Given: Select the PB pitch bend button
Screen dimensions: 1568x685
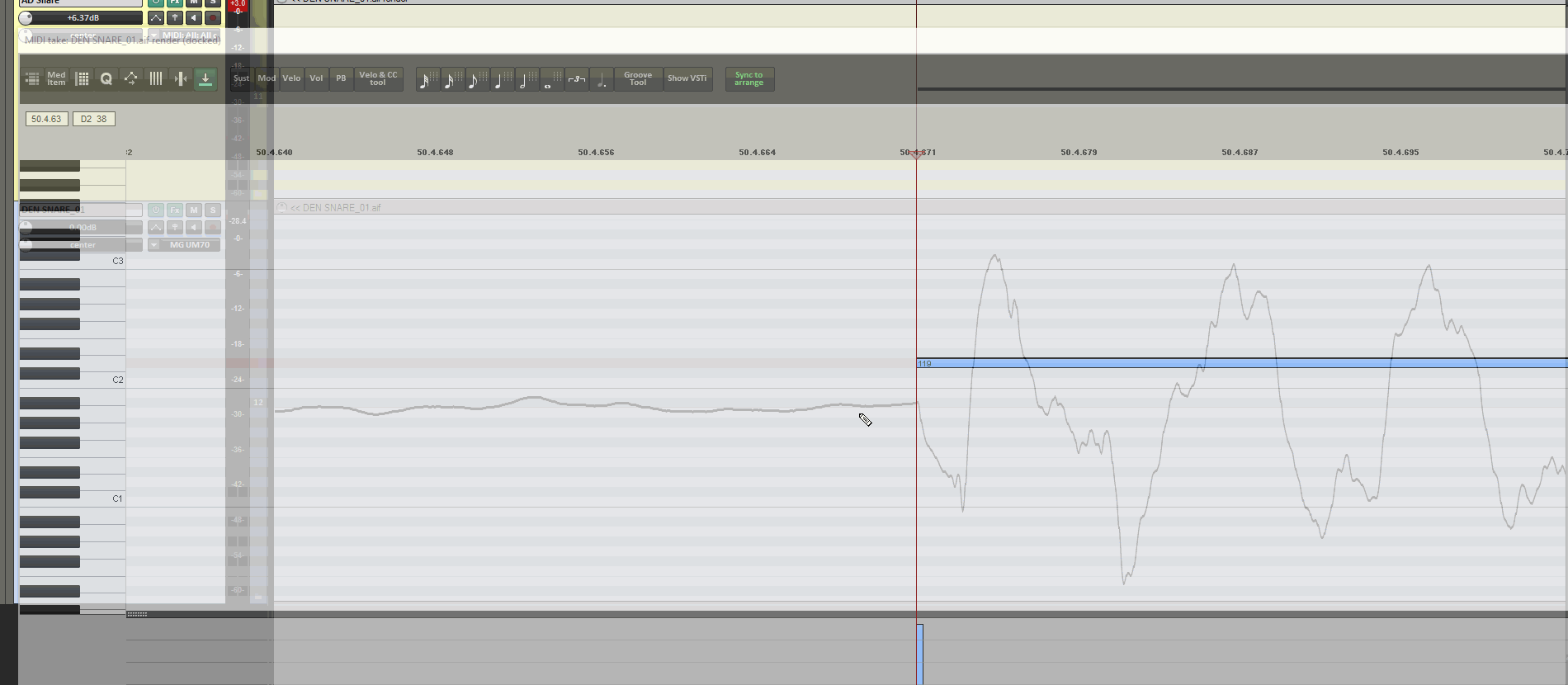Looking at the screenshot, I should (x=341, y=79).
